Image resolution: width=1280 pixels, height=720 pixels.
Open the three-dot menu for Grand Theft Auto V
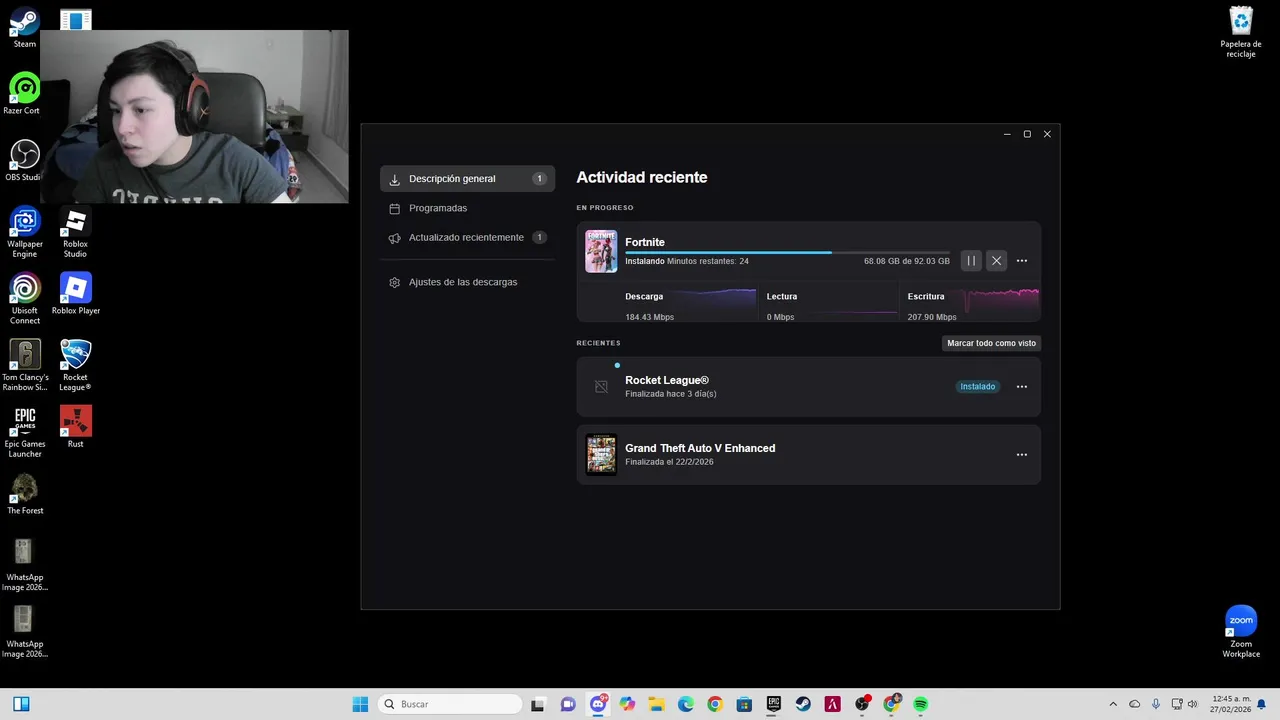pyautogui.click(x=1021, y=455)
